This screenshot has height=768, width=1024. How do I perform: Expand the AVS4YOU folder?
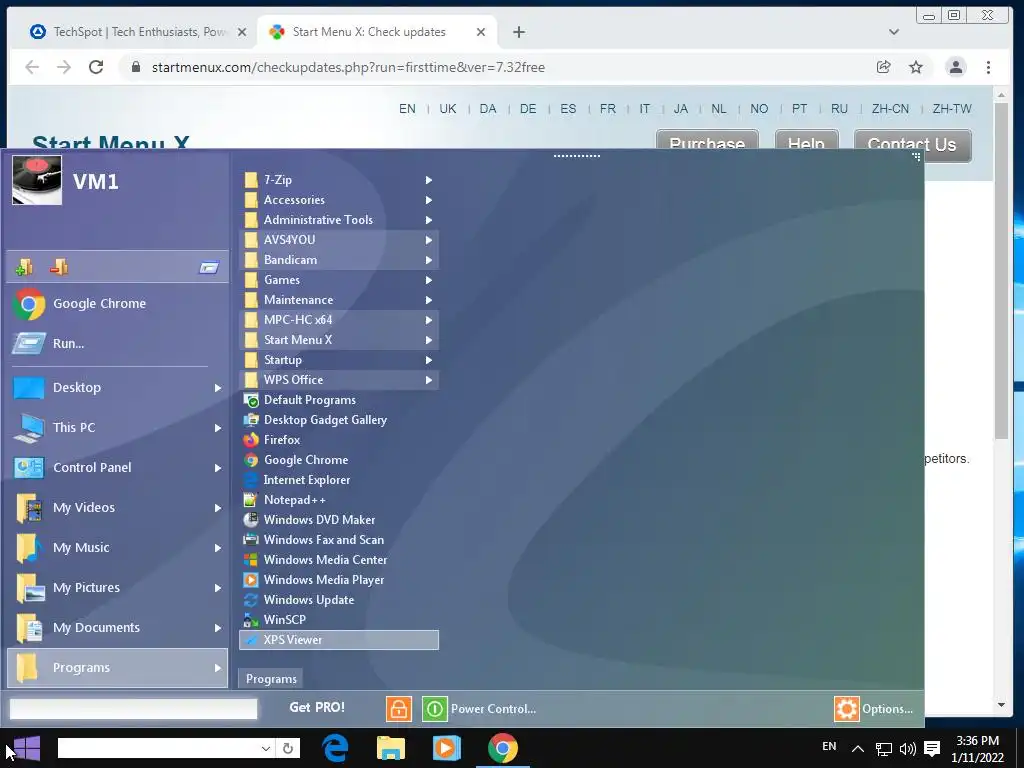339,240
